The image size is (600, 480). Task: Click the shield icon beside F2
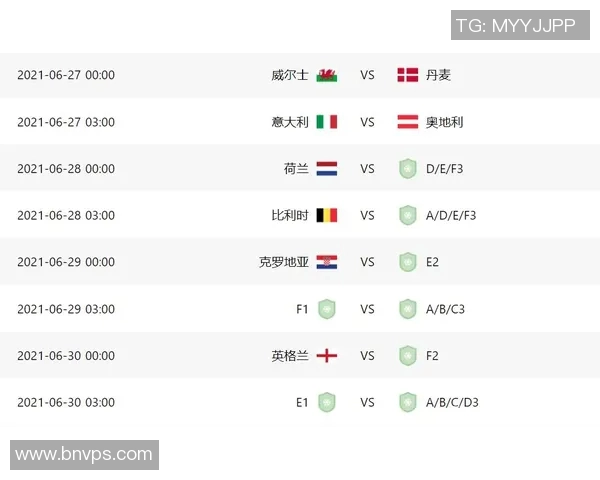(407, 355)
